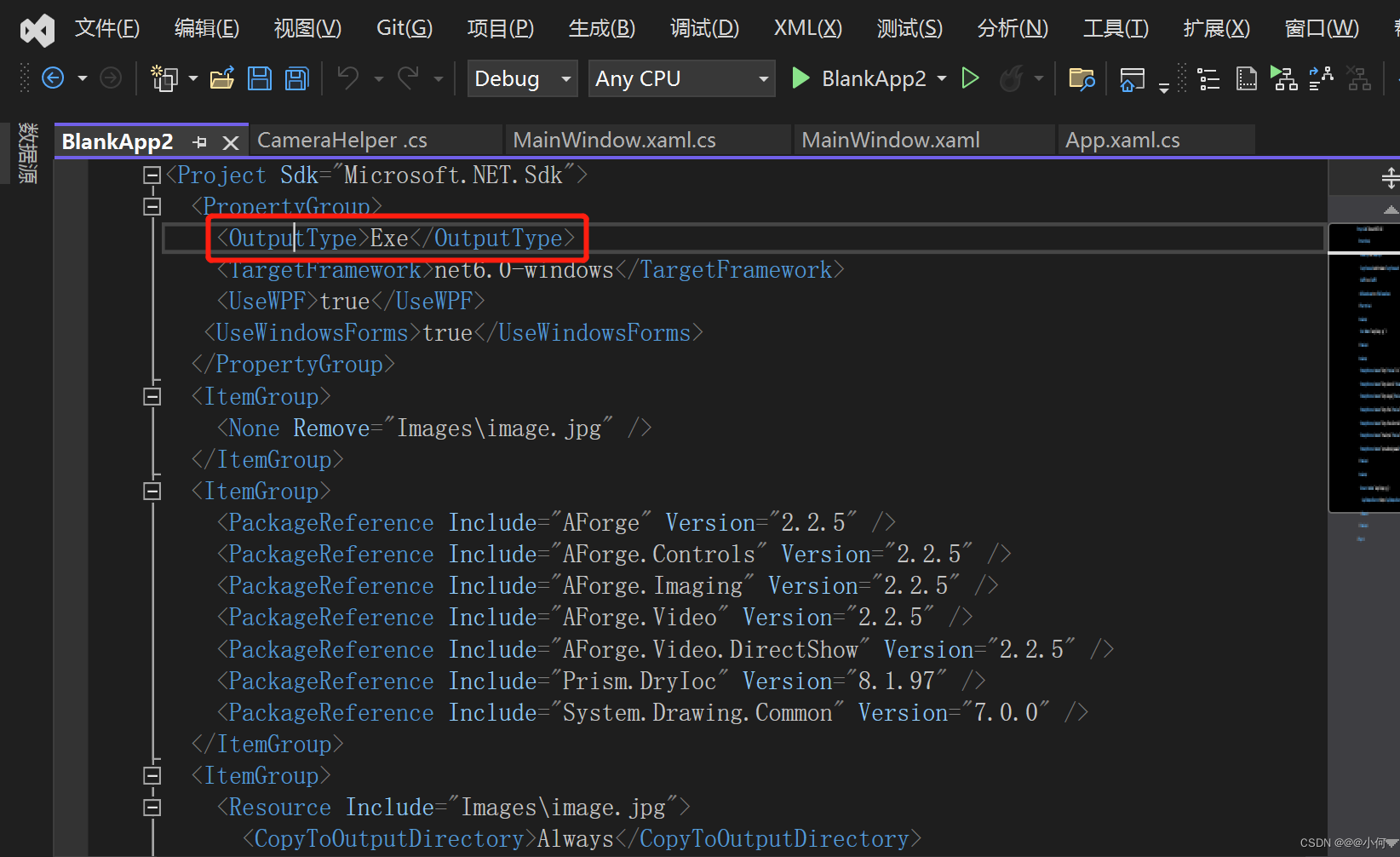This screenshot has height=857, width=1400.
Task: Open the Undo history dropdown arrow
Action: pyautogui.click(x=378, y=78)
